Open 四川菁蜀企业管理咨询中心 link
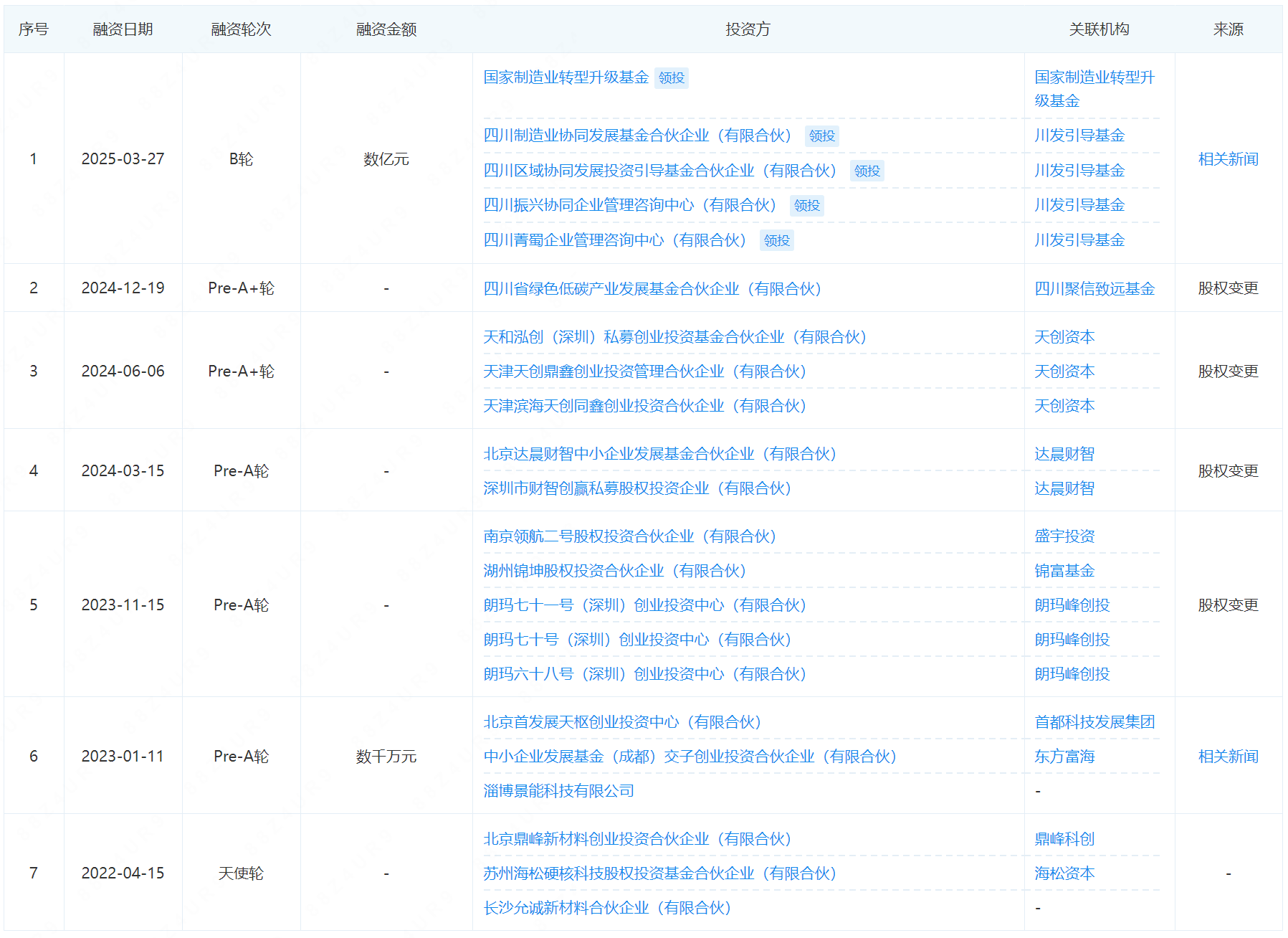The image size is (1288, 938). (x=615, y=240)
